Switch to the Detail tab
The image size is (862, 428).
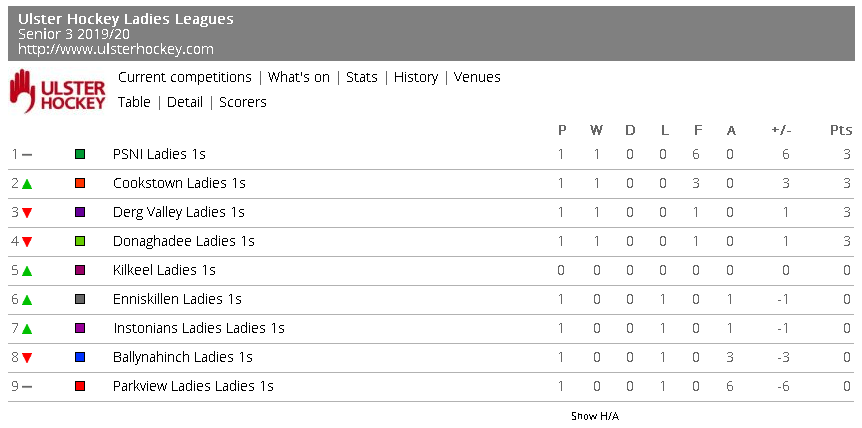pyautogui.click(x=184, y=102)
